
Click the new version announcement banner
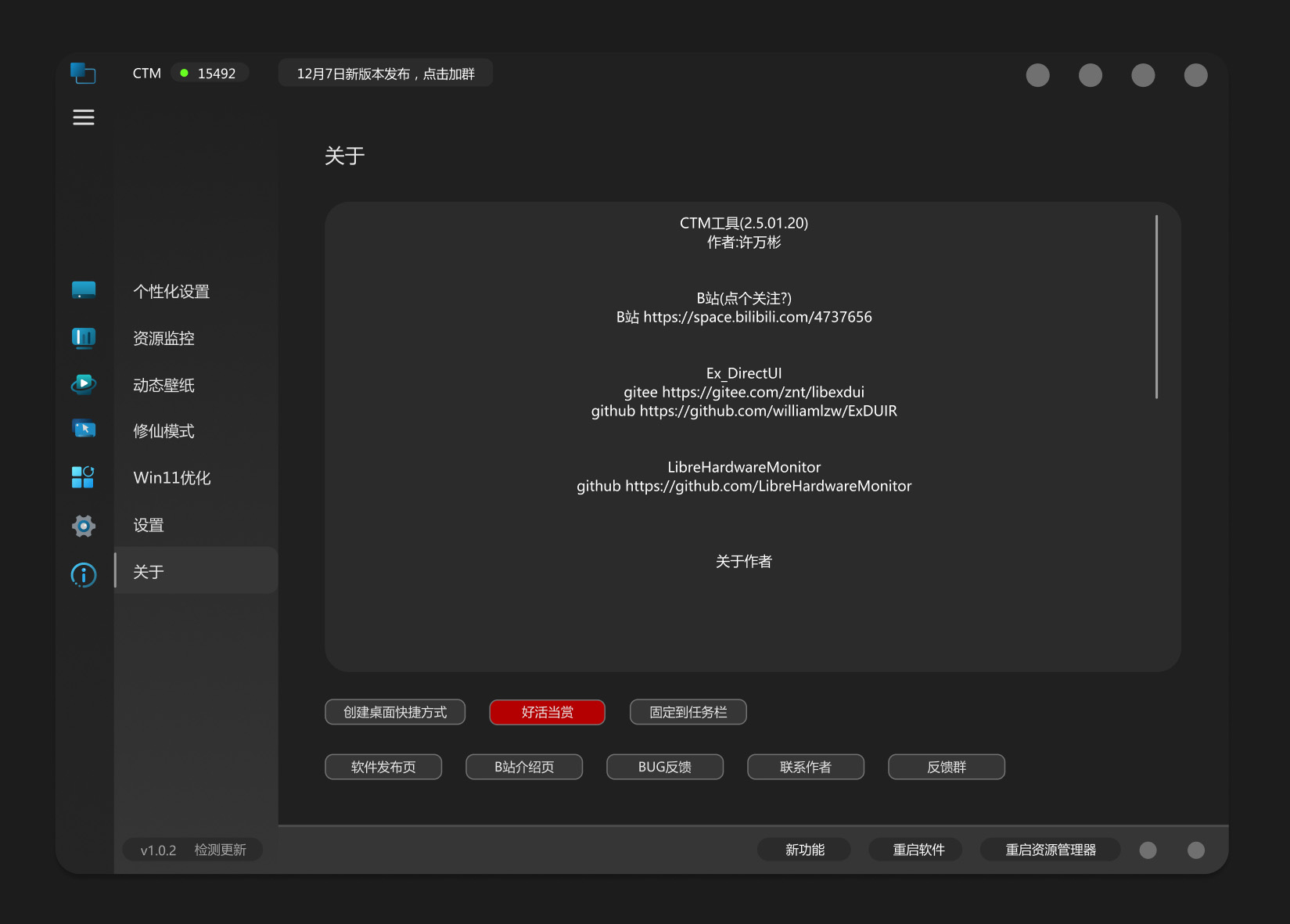click(385, 74)
